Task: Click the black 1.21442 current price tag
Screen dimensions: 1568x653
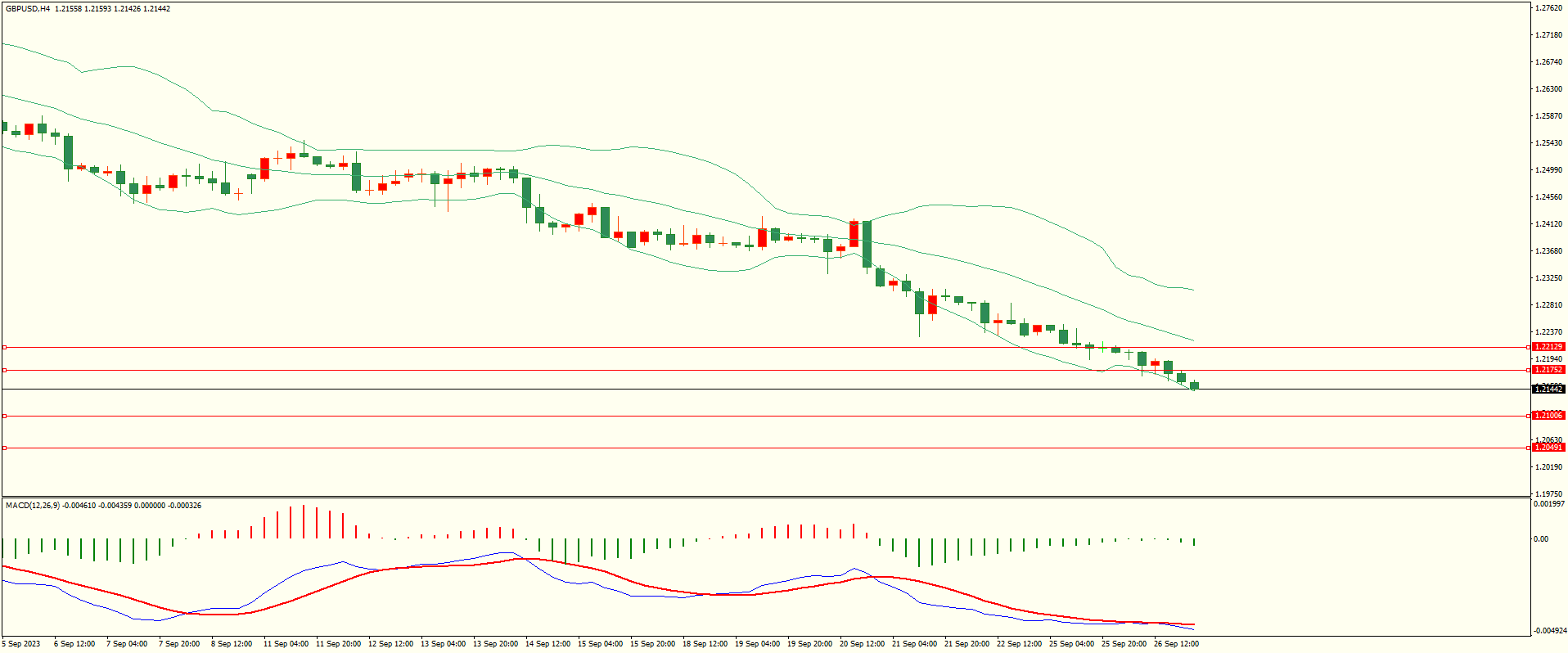Action: coord(1548,390)
